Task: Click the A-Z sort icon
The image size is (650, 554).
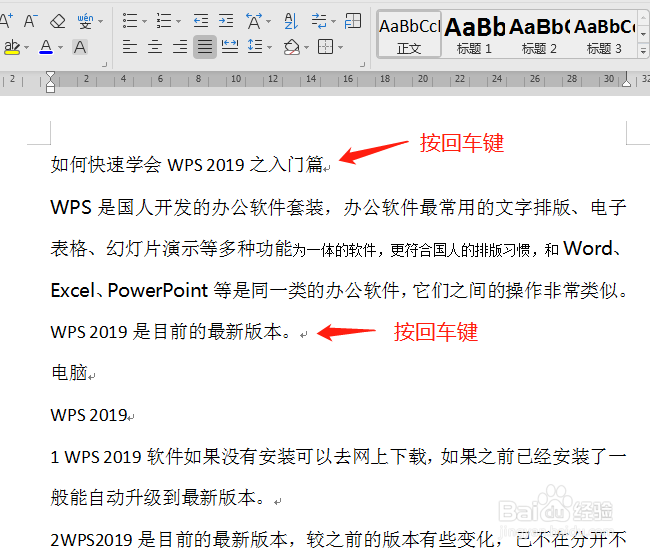Action: pyautogui.click(x=291, y=21)
